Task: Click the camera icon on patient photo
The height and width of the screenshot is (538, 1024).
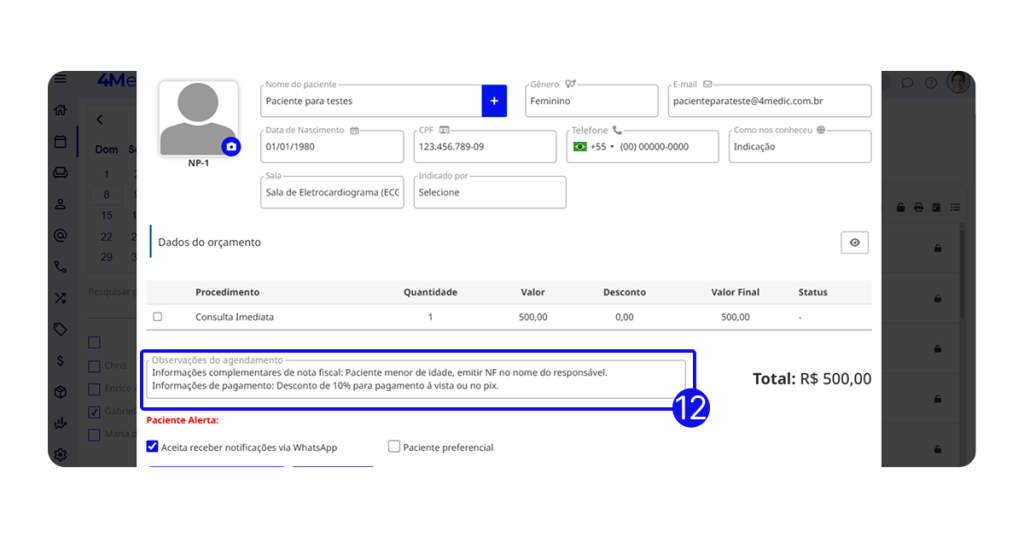Action: pyautogui.click(x=231, y=147)
